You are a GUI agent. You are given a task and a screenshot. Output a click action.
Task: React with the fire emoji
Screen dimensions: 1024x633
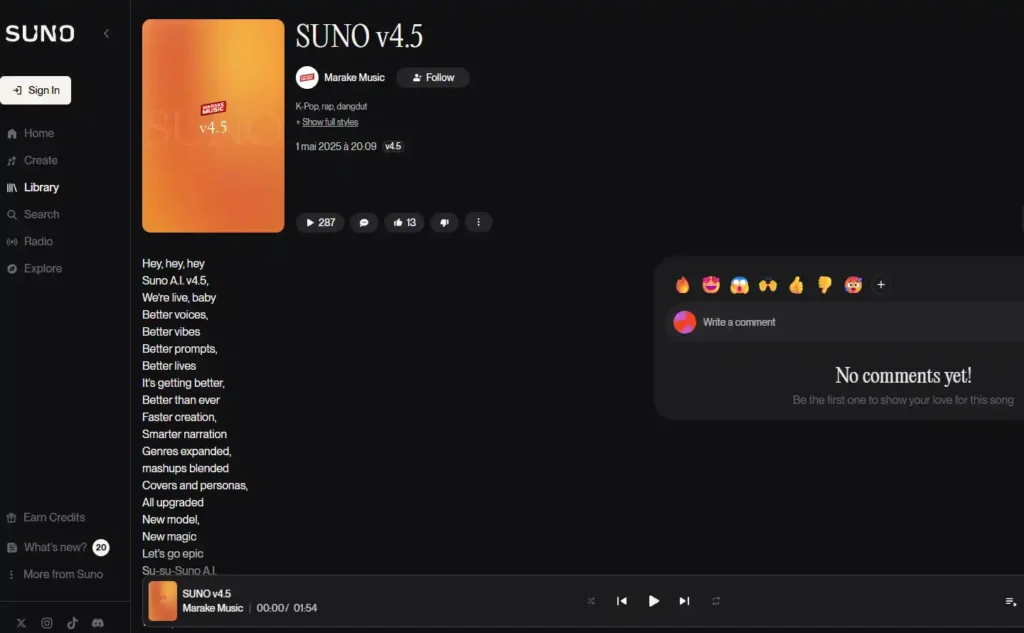click(x=683, y=285)
